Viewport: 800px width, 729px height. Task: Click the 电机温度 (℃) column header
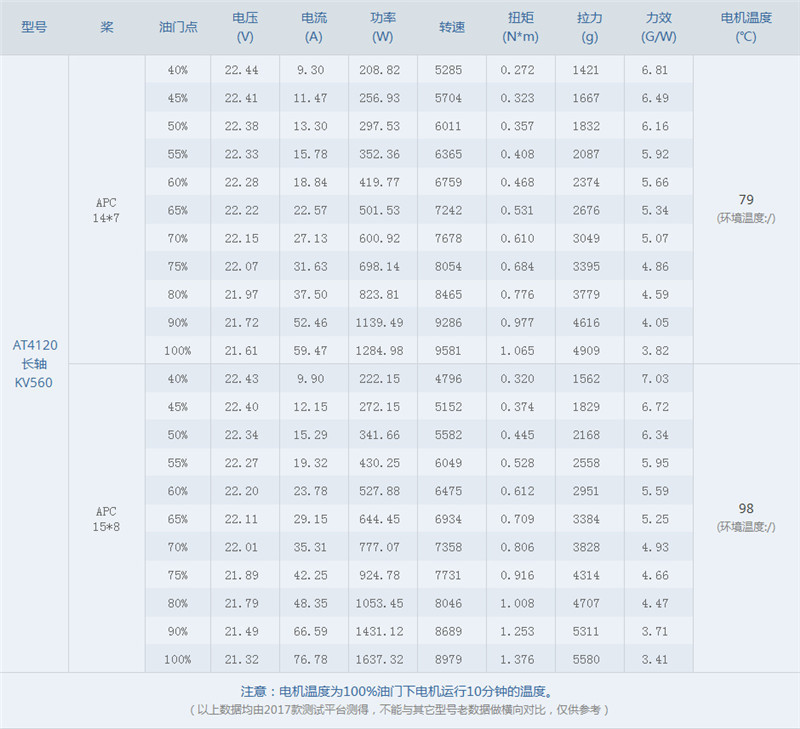(746, 27)
